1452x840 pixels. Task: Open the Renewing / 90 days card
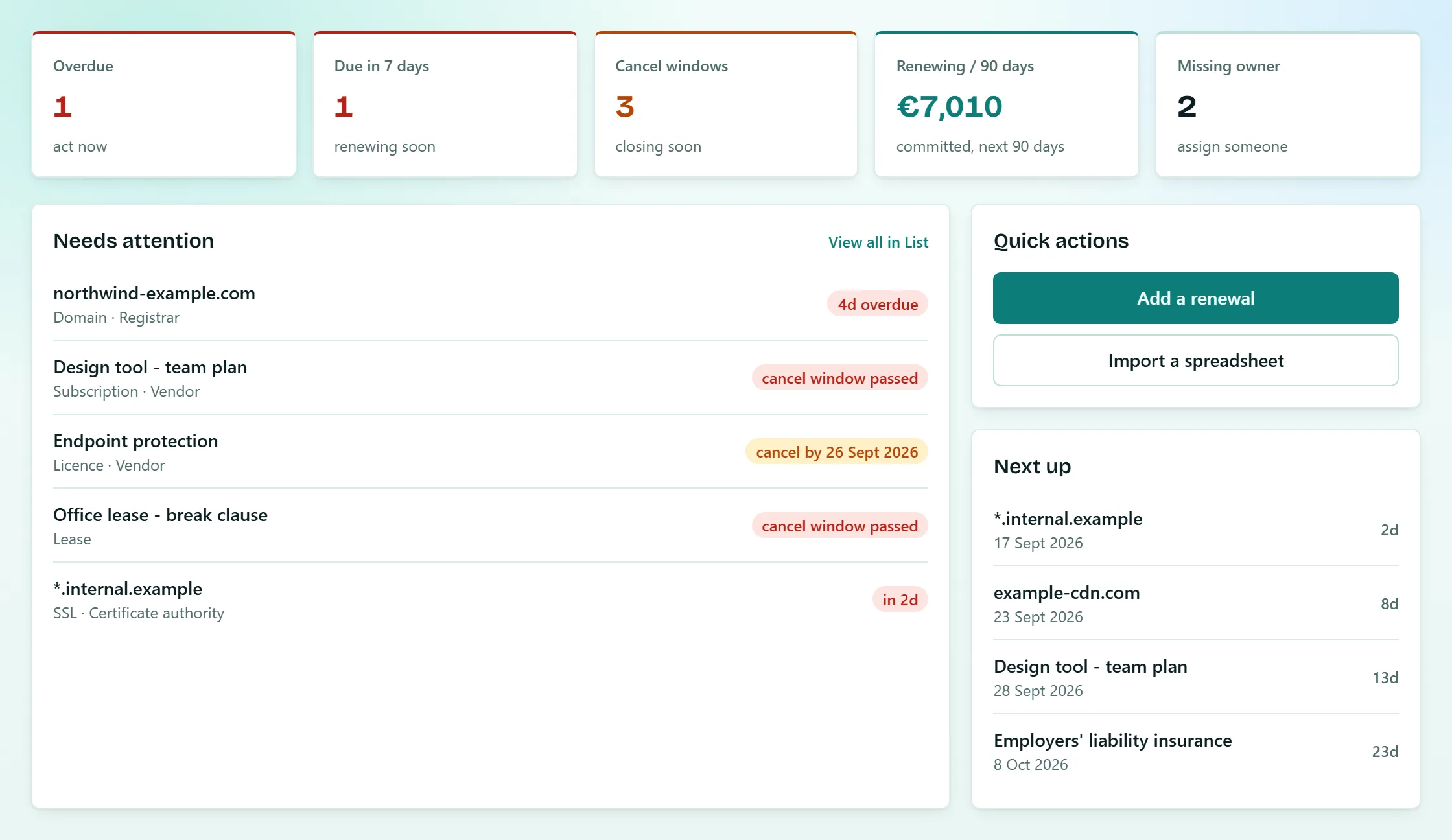click(1007, 104)
